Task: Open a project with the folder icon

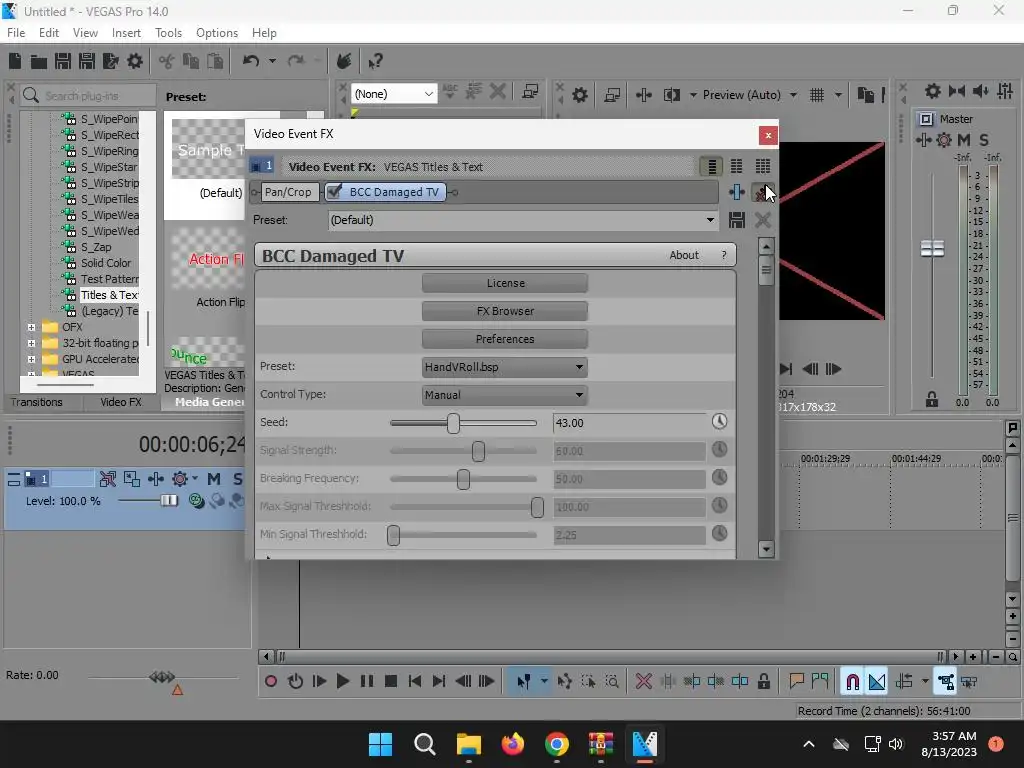Action: (39, 61)
